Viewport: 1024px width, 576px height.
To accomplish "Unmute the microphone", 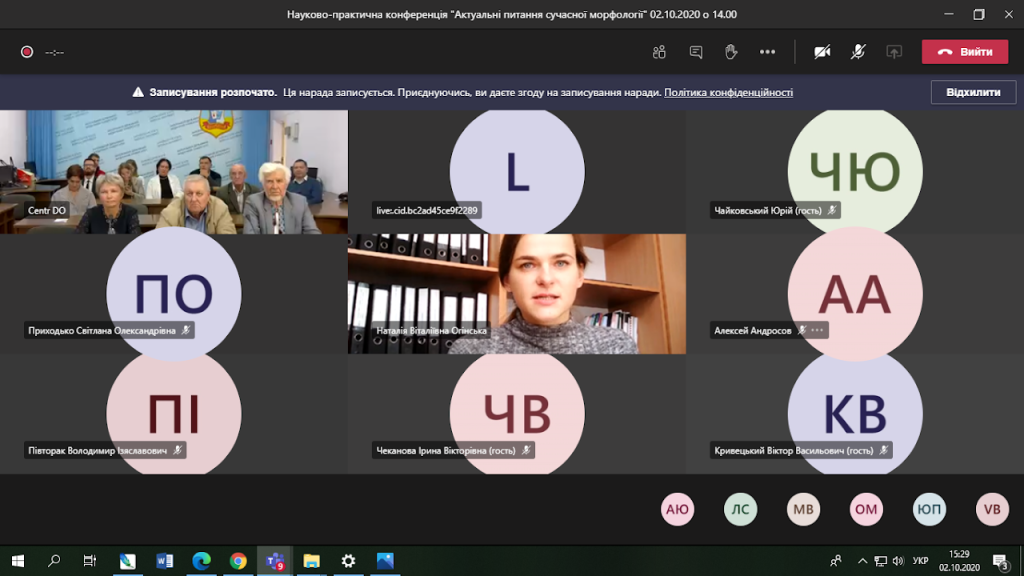I will click(x=858, y=52).
